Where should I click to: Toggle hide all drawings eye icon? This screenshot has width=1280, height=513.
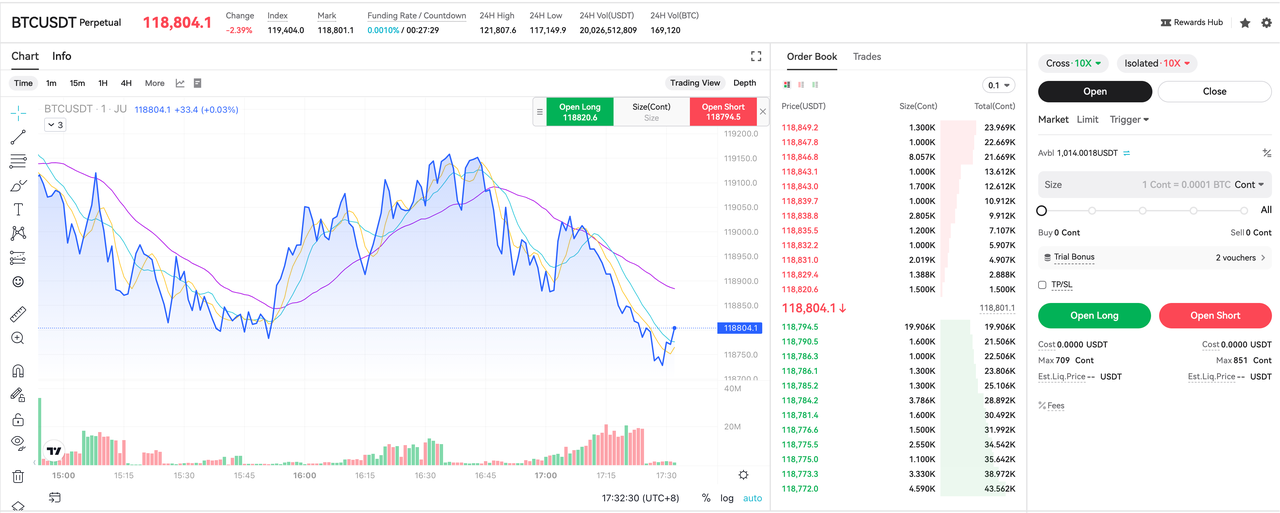18,443
